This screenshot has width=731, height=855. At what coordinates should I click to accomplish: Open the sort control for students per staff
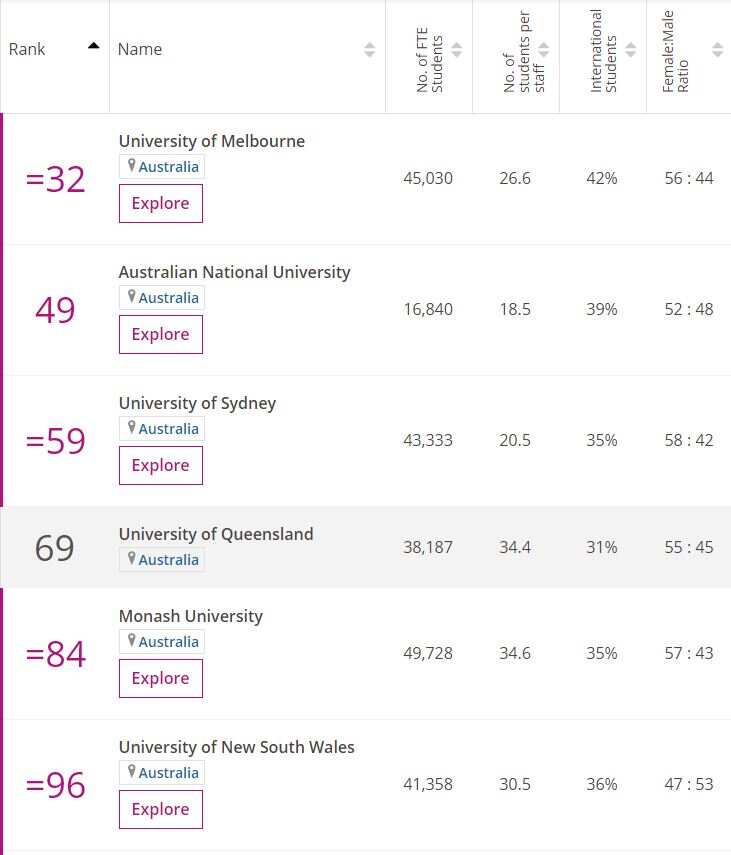(x=543, y=48)
